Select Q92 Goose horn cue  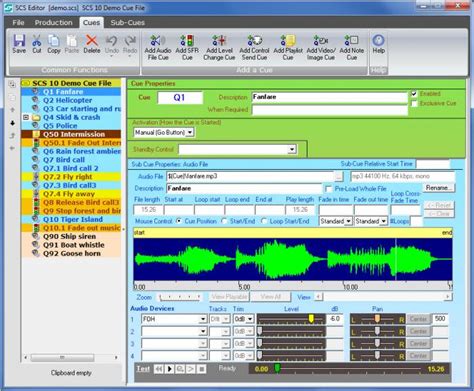[72, 253]
